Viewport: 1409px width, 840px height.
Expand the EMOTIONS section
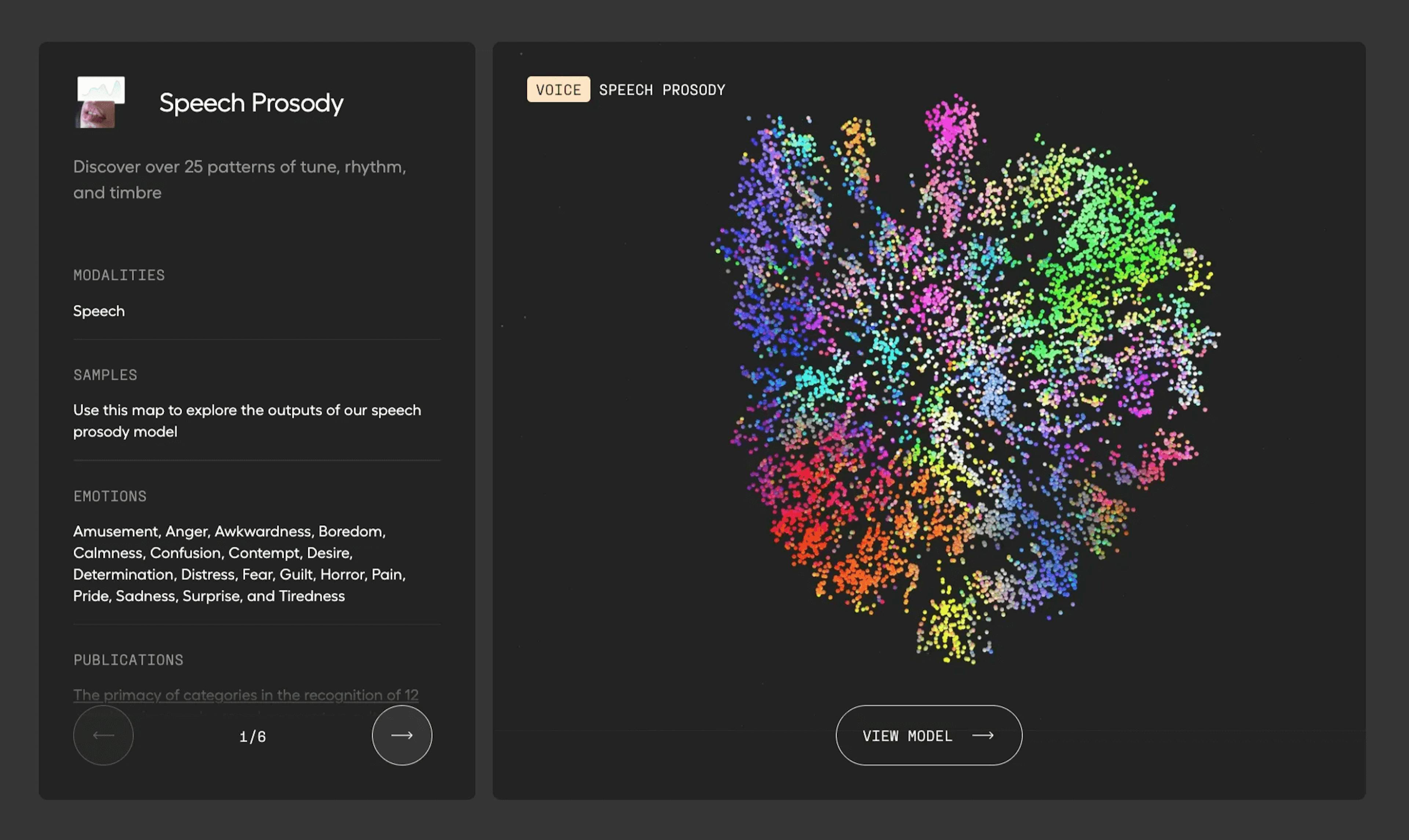click(x=110, y=496)
